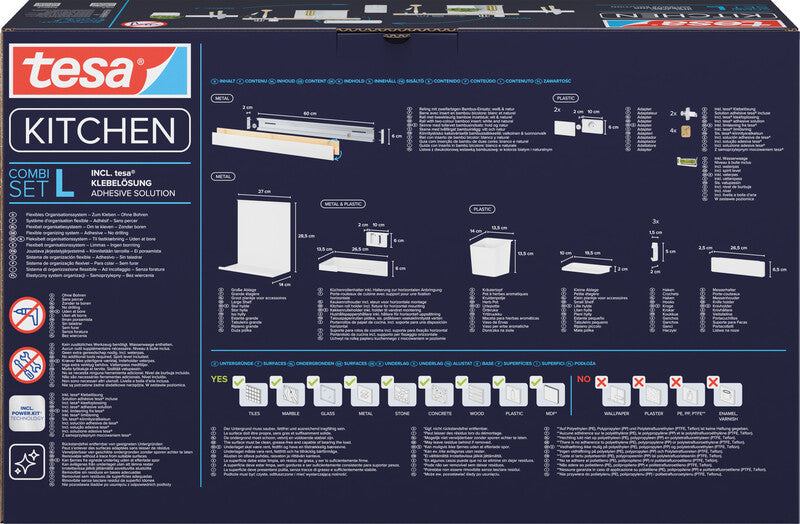Viewport: 800px width, 524px height.
Task: Click the 6,5 cm dimension label
Action: tap(780, 269)
